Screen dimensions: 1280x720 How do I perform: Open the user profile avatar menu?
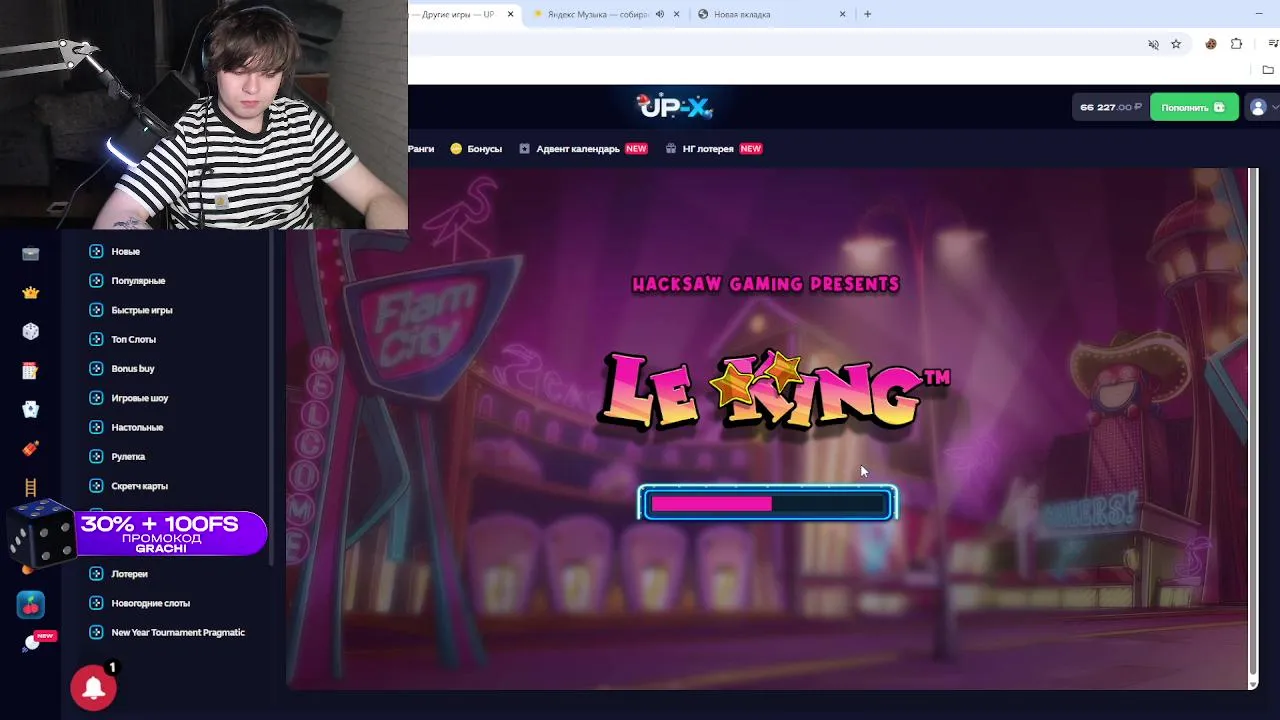1258,107
